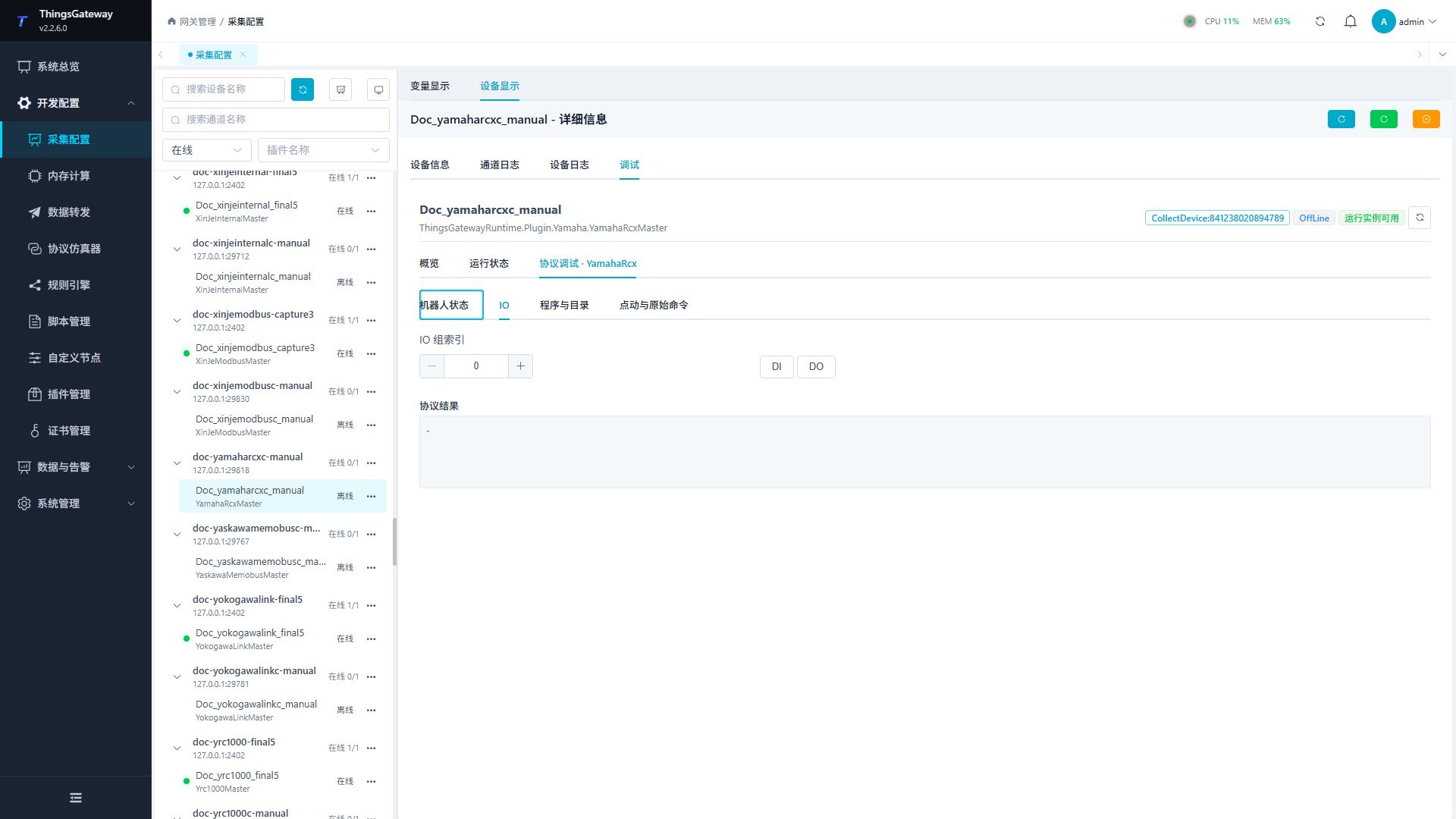Open the tab list dropdown at far right
The height and width of the screenshot is (819, 1456).
[x=1442, y=55]
